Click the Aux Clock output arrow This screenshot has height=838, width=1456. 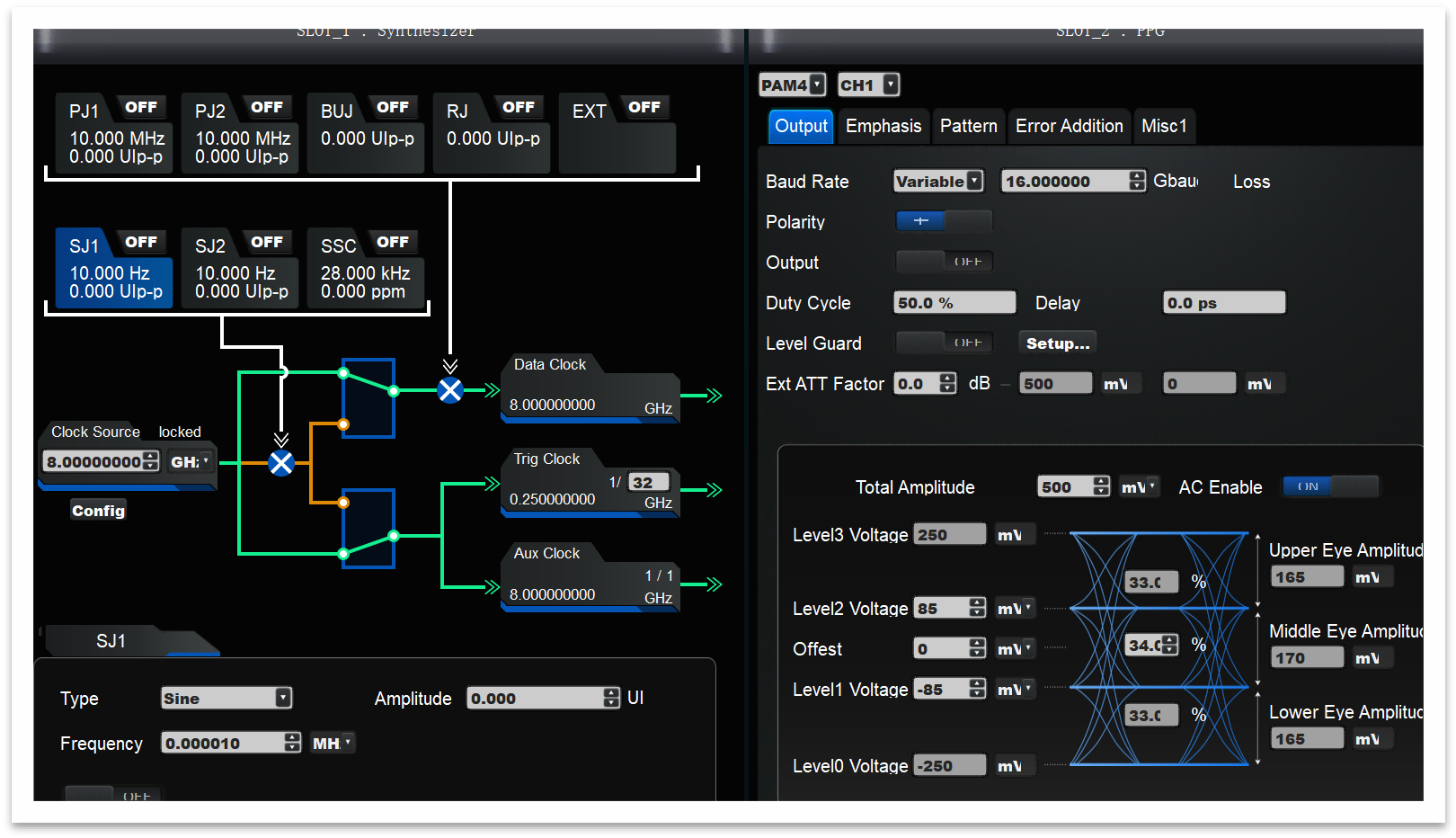point(714,584)
